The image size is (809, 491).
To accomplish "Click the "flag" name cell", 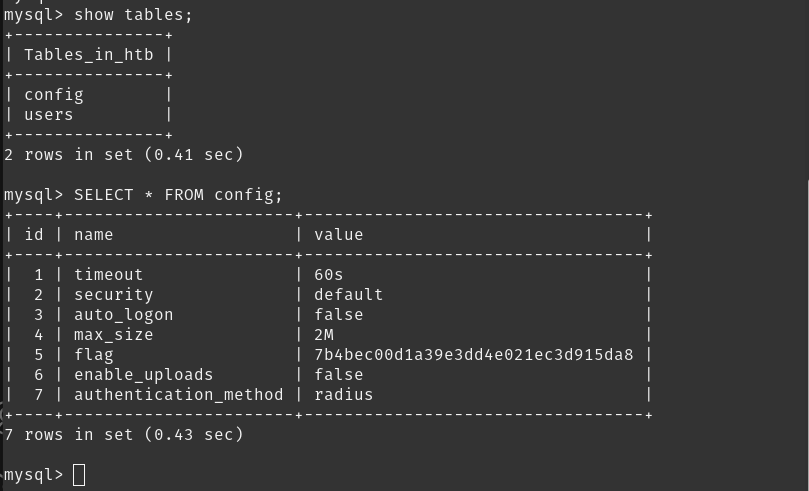I will pyautogui.click(x=94, y=355).
